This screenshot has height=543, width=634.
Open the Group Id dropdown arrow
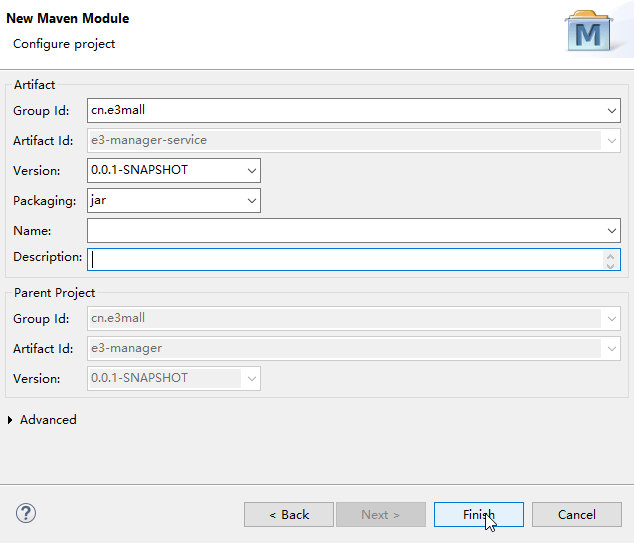click(x=611, y=110)
